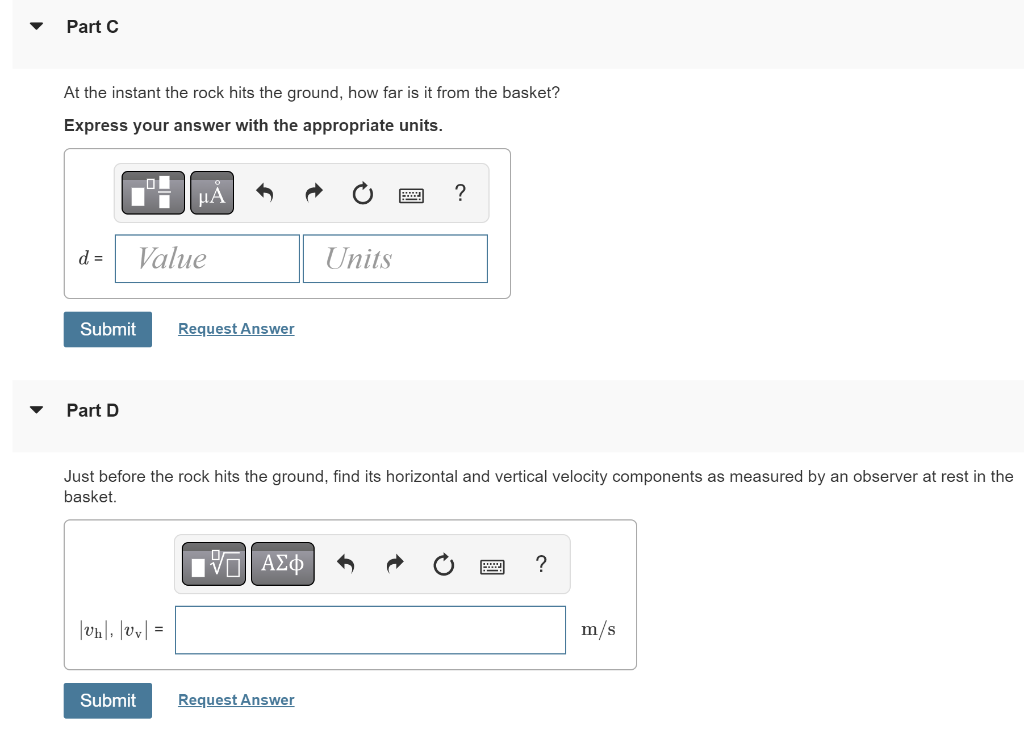The height and width of the screenshot is (743, 1024).
Task: Redo edit in Part C toolbar
Action: point(314,193)
